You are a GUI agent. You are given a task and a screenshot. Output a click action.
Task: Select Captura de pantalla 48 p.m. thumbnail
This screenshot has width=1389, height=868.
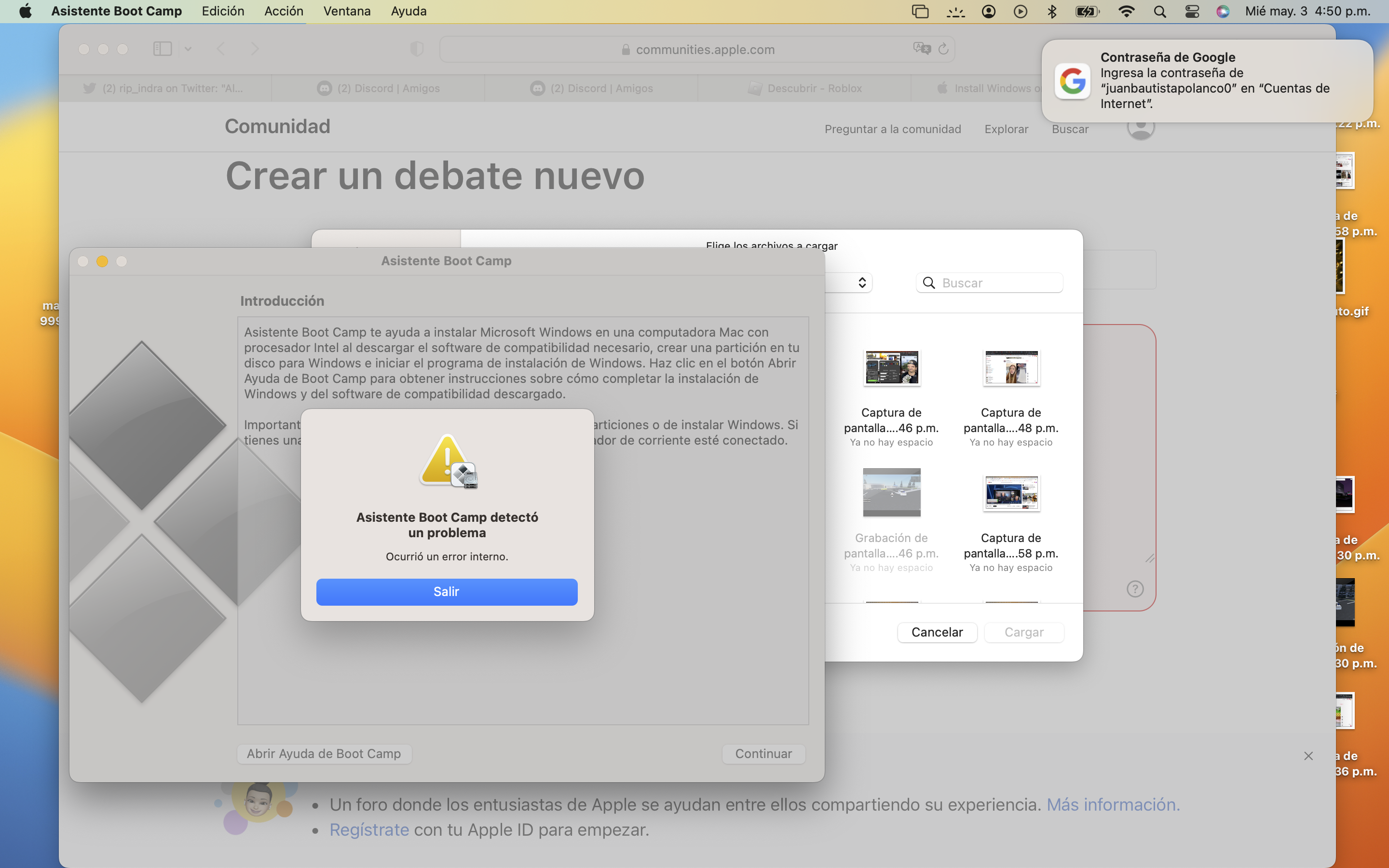(1011, 368)
